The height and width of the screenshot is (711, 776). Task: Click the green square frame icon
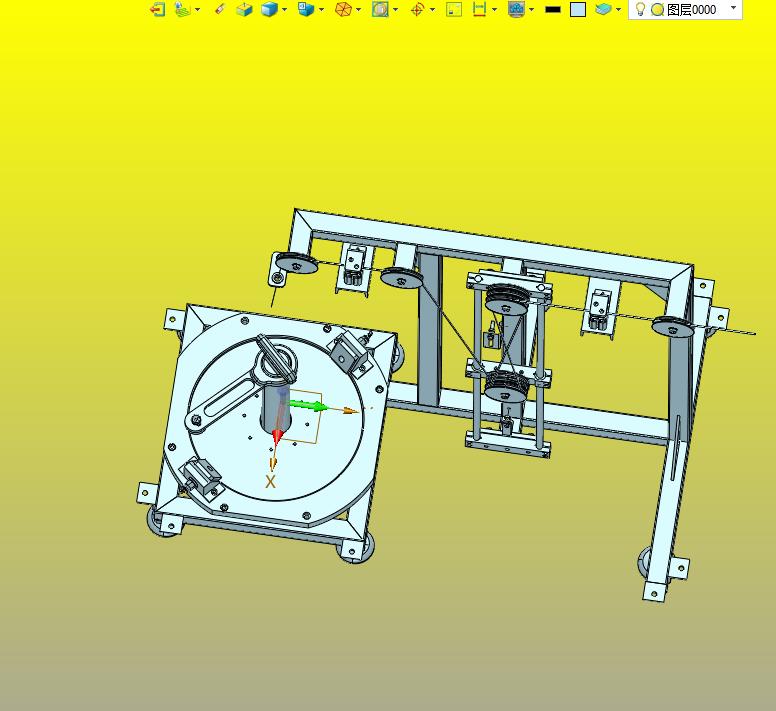click(454, 9)
